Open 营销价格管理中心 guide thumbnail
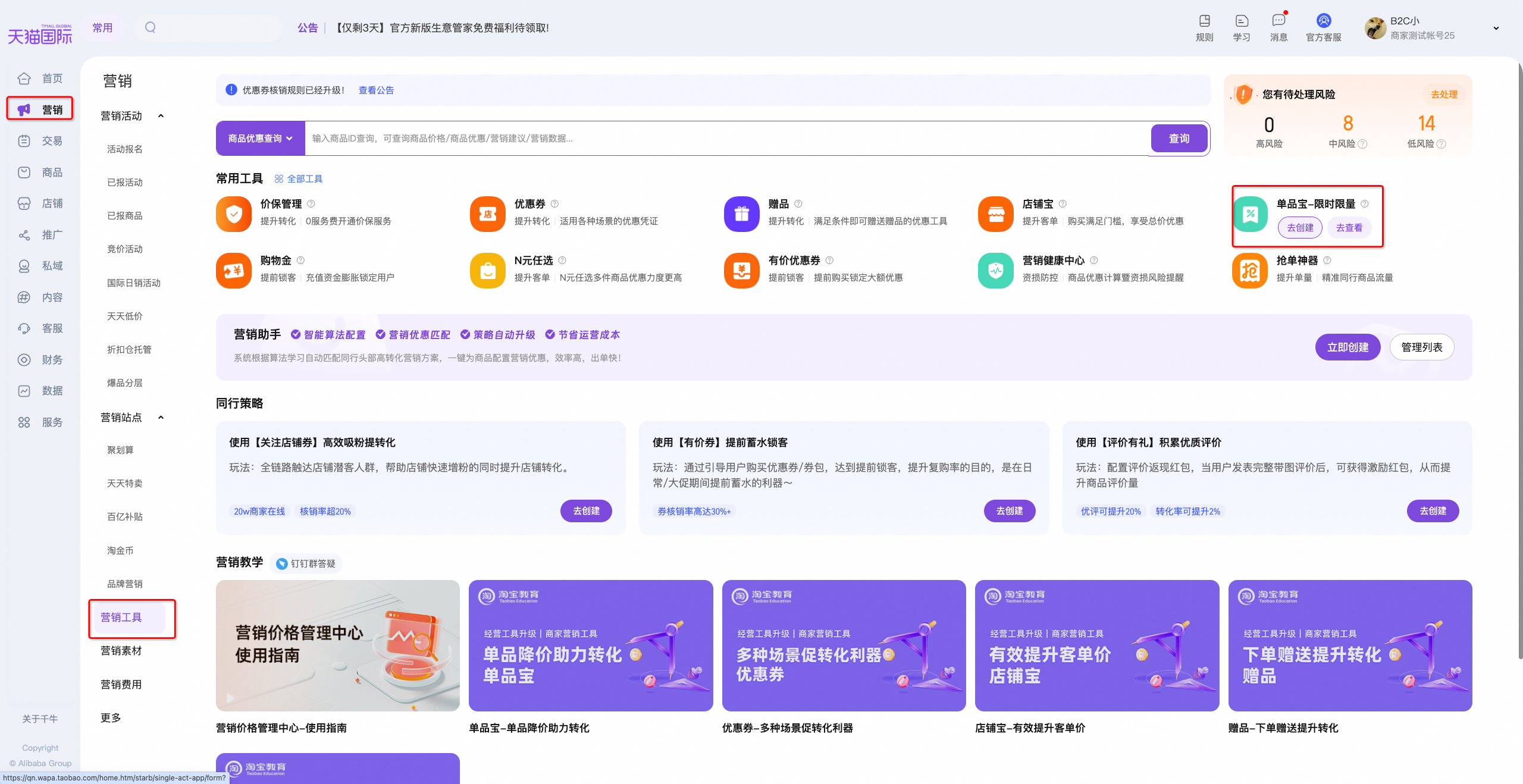This screenshot has height=784, width=1523. pos(338,645)
